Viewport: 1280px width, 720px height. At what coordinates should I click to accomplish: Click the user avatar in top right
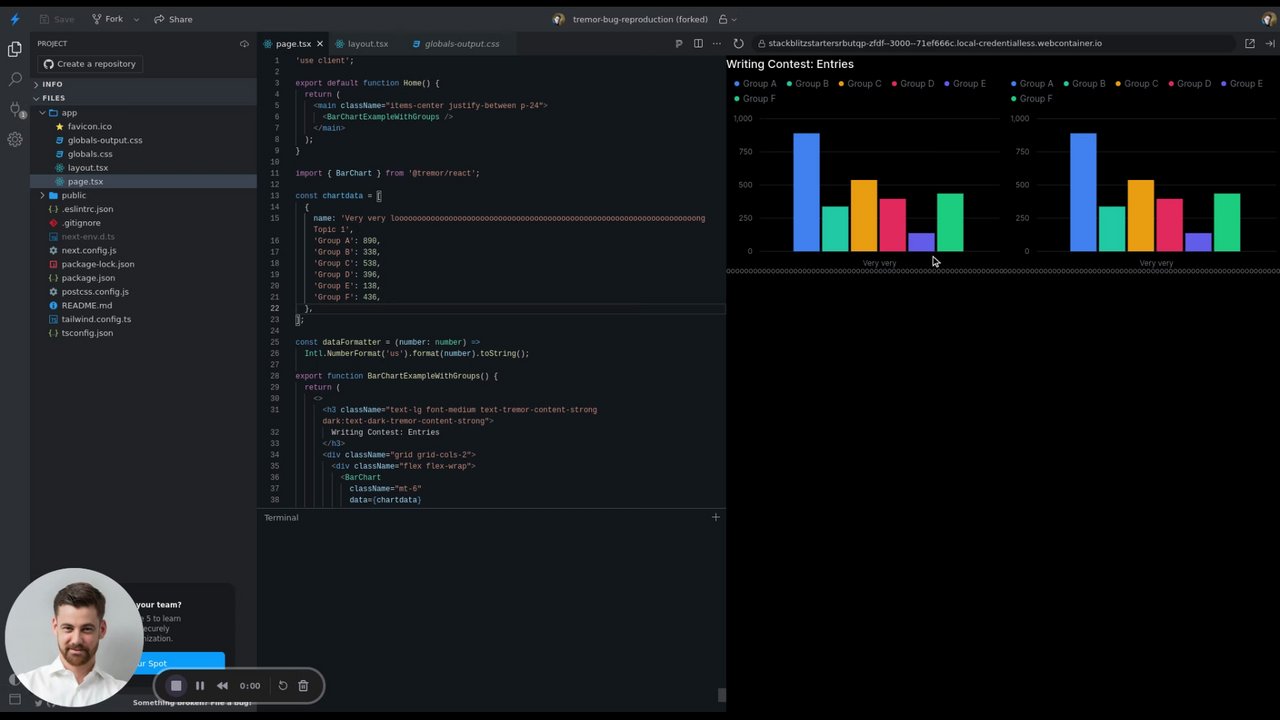pos(1269,19)
